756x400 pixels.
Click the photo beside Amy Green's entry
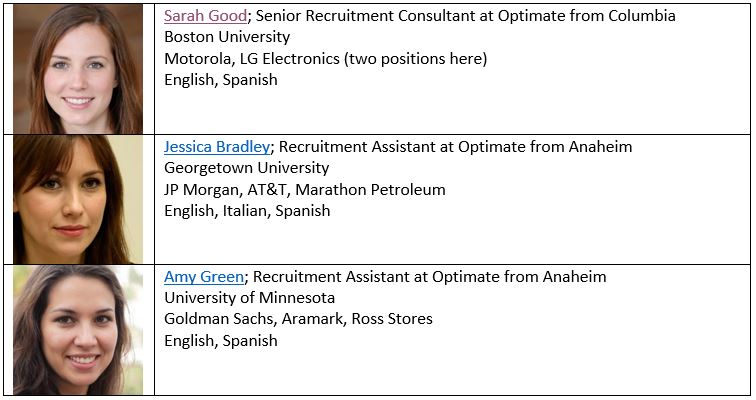(78, 329)
